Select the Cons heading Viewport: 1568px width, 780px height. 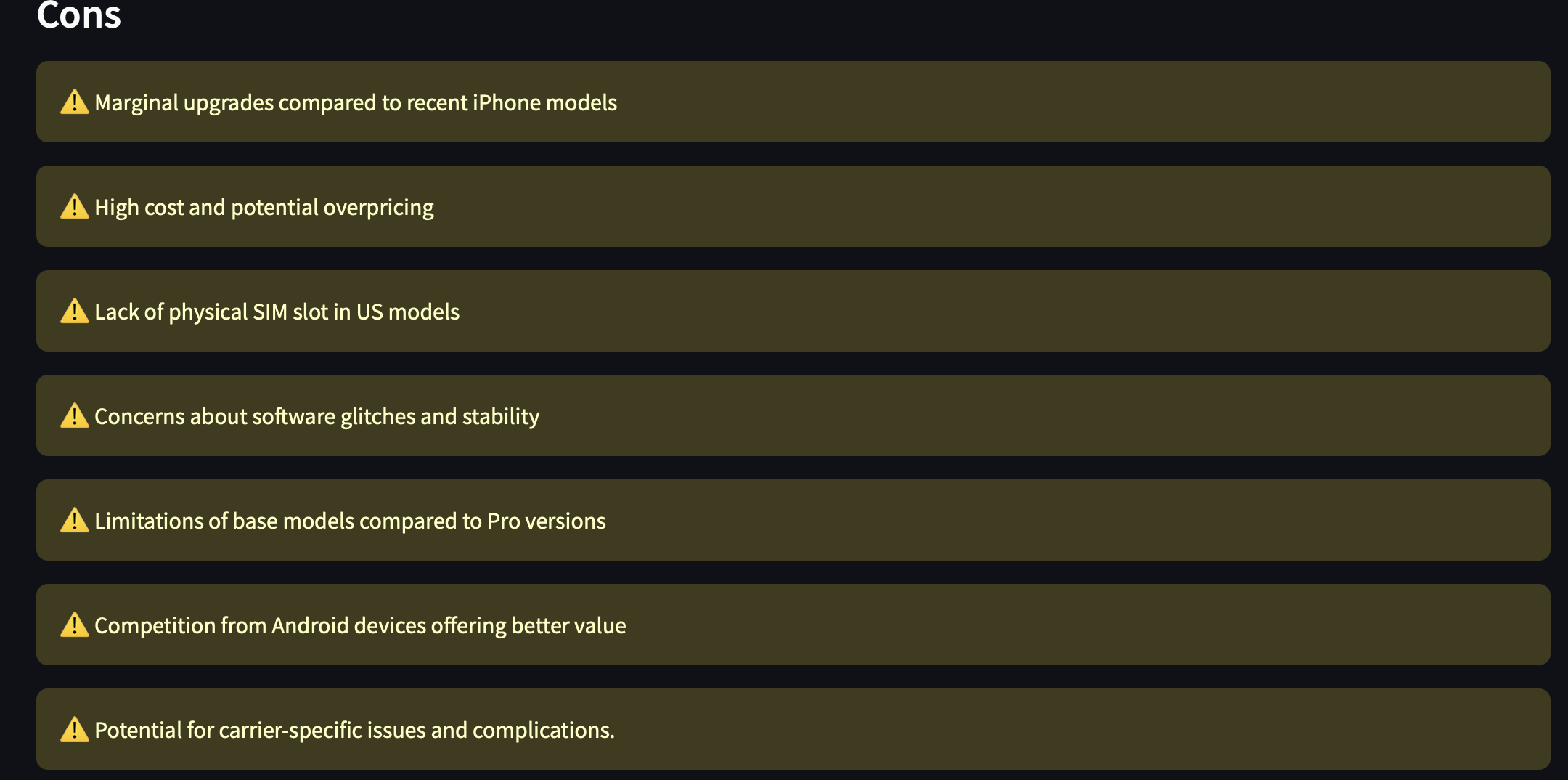79,15
